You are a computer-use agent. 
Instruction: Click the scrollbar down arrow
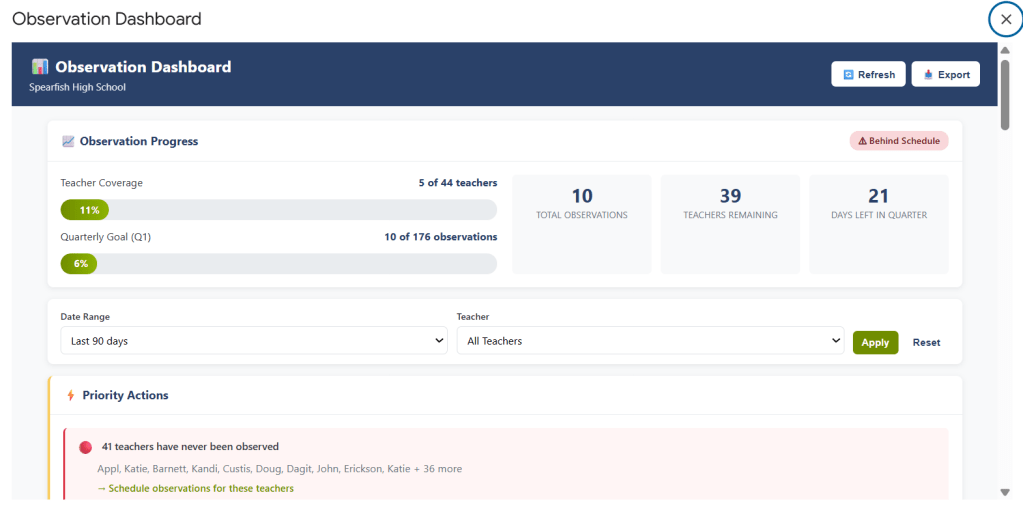tap(1005, 492)
